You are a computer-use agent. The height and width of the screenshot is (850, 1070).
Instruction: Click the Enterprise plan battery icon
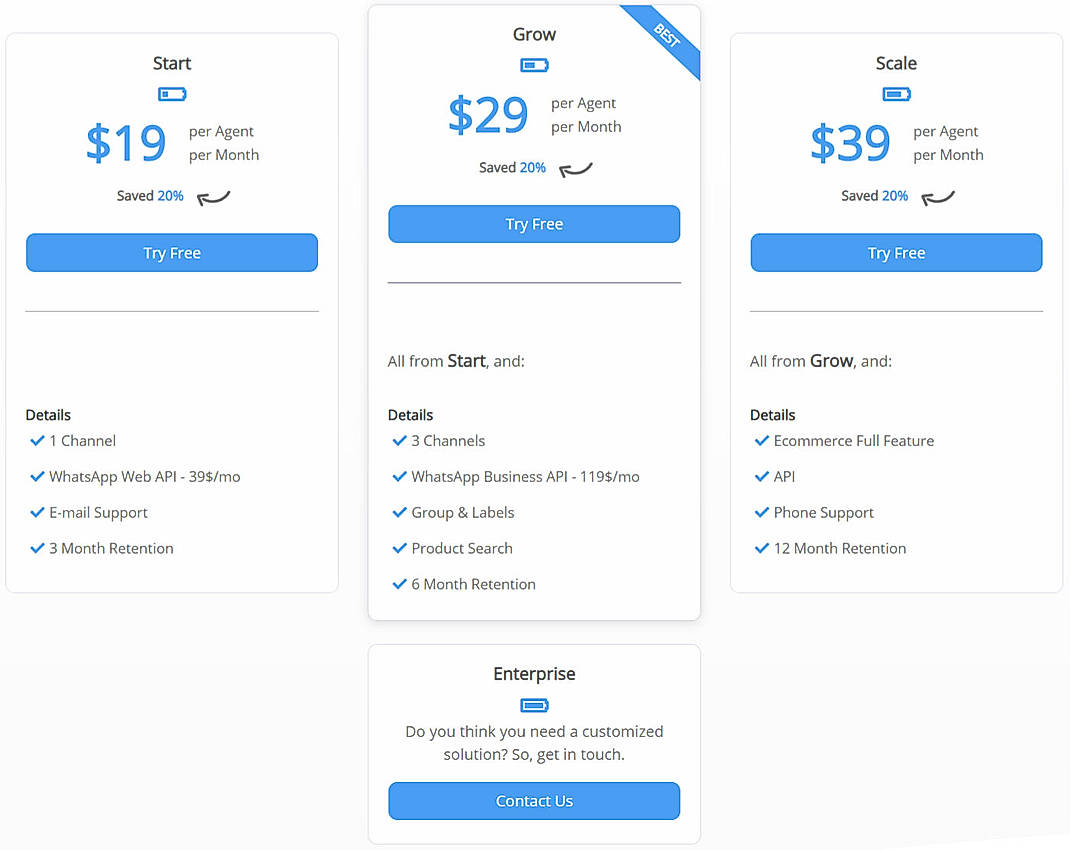(x=534, y=705)
